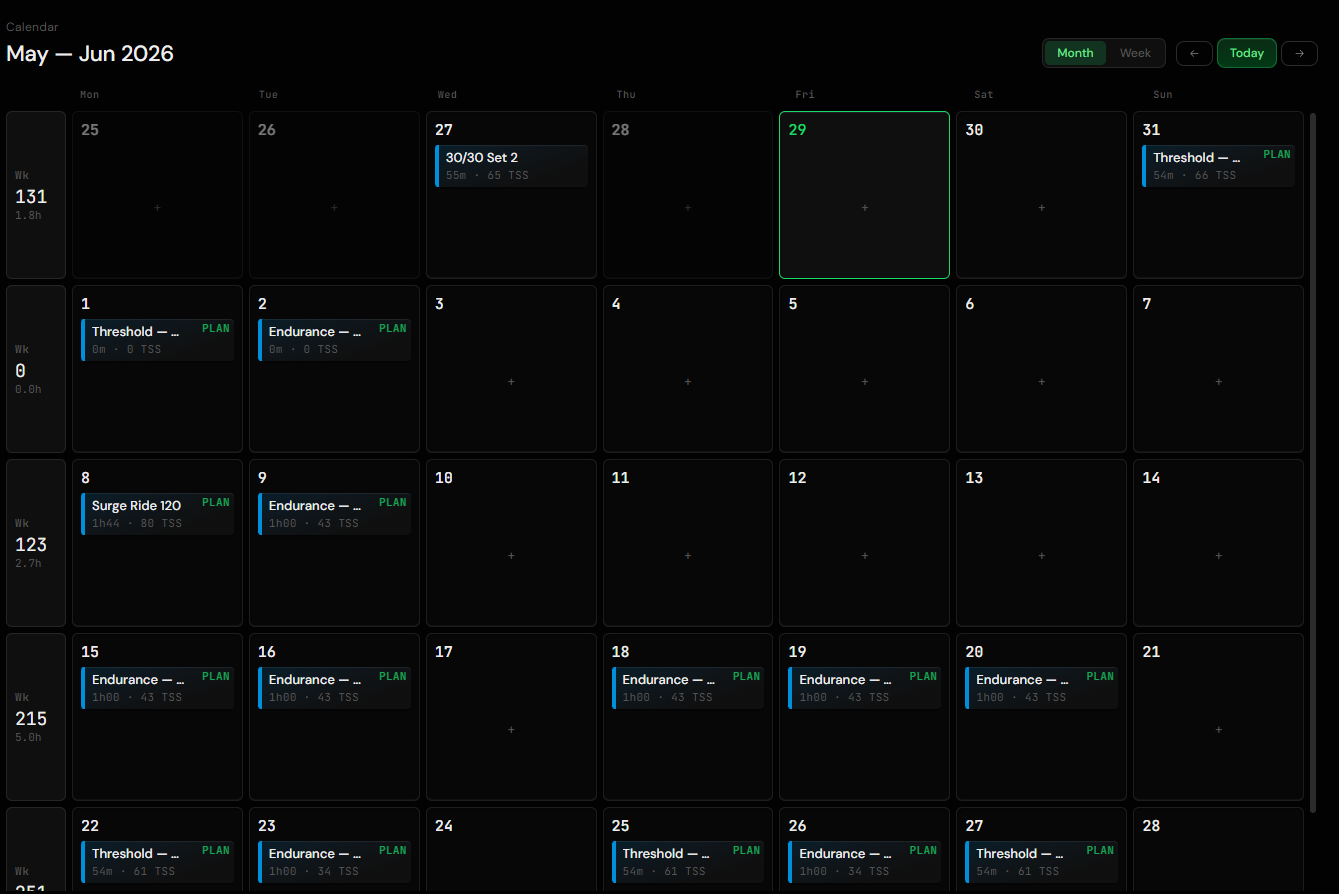Add workout on June 17 plus icon

click(x=511, y=730)
